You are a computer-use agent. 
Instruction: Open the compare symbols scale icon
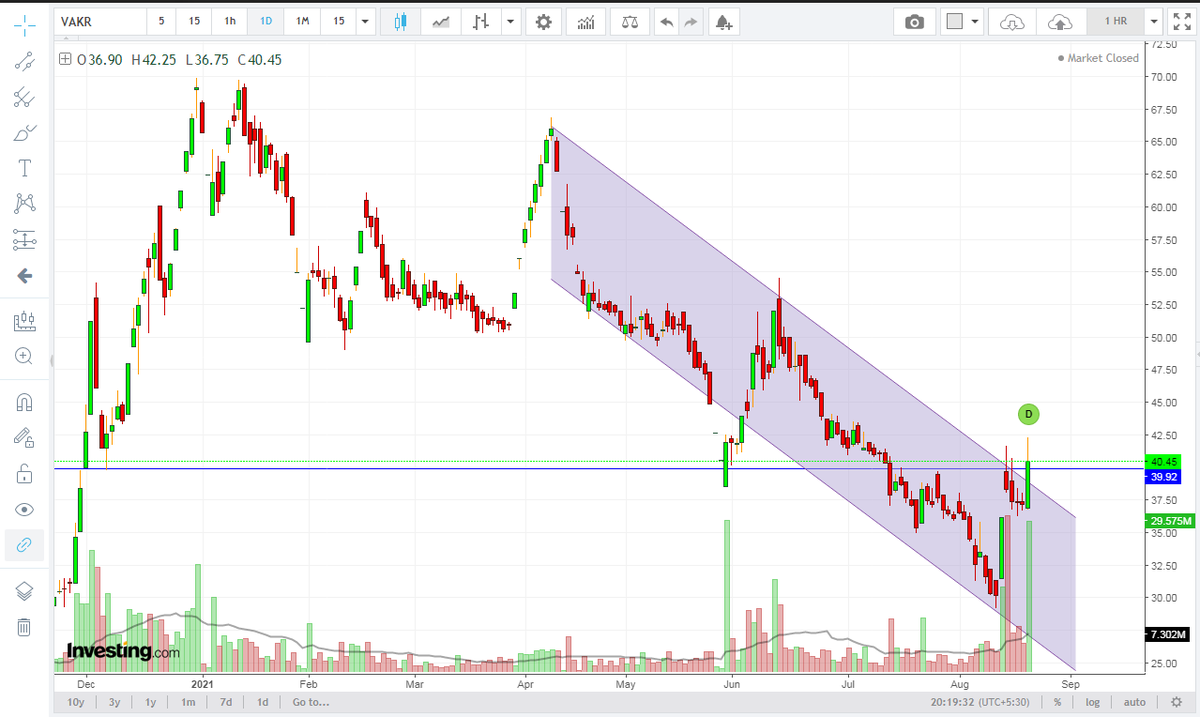pos(630,21)
